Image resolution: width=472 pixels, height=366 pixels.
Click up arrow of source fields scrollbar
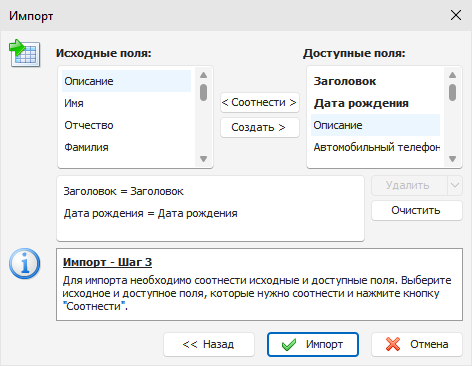pos(204,75)
